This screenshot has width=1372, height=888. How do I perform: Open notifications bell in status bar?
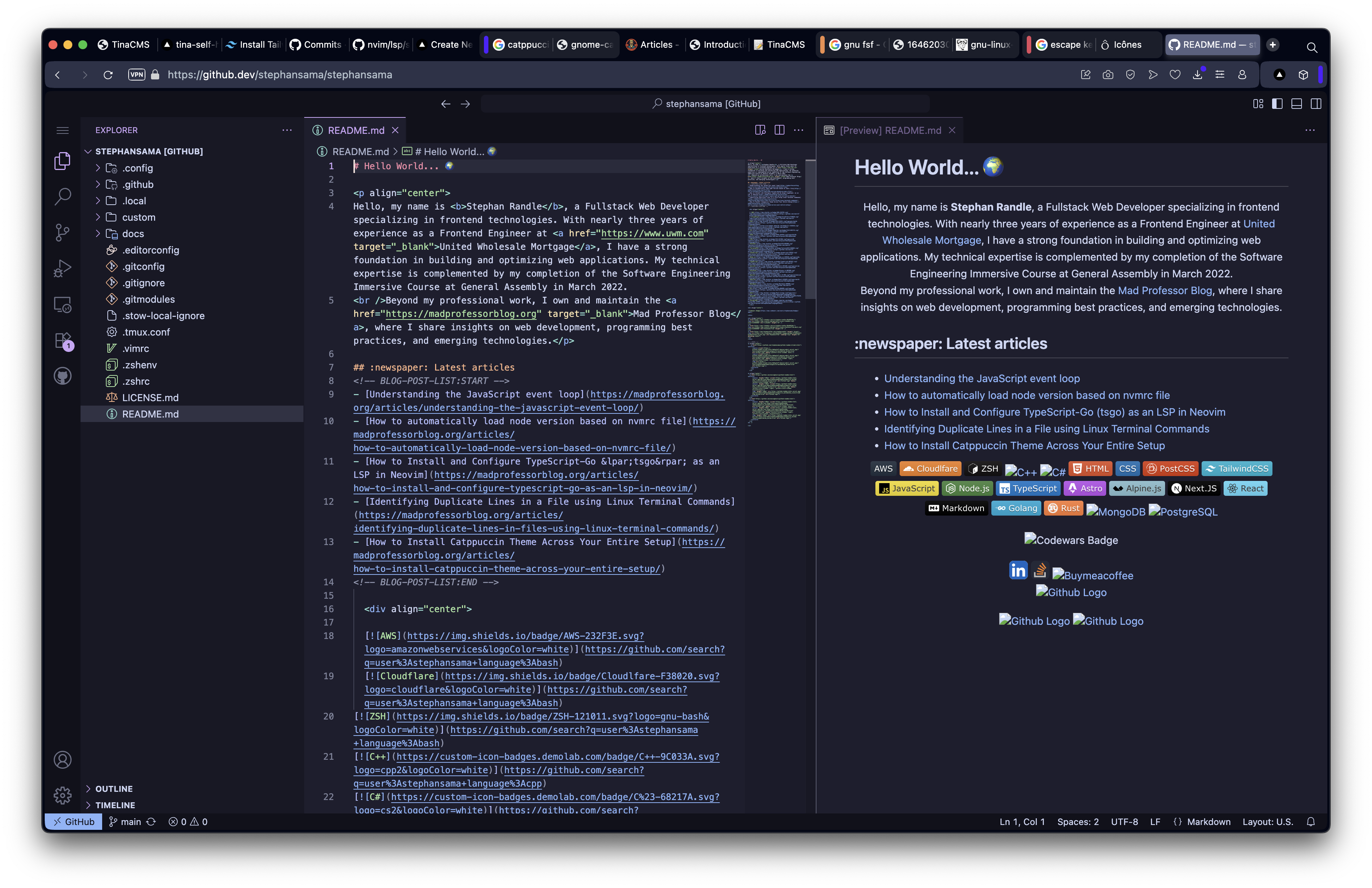[x=1311, y=822]
